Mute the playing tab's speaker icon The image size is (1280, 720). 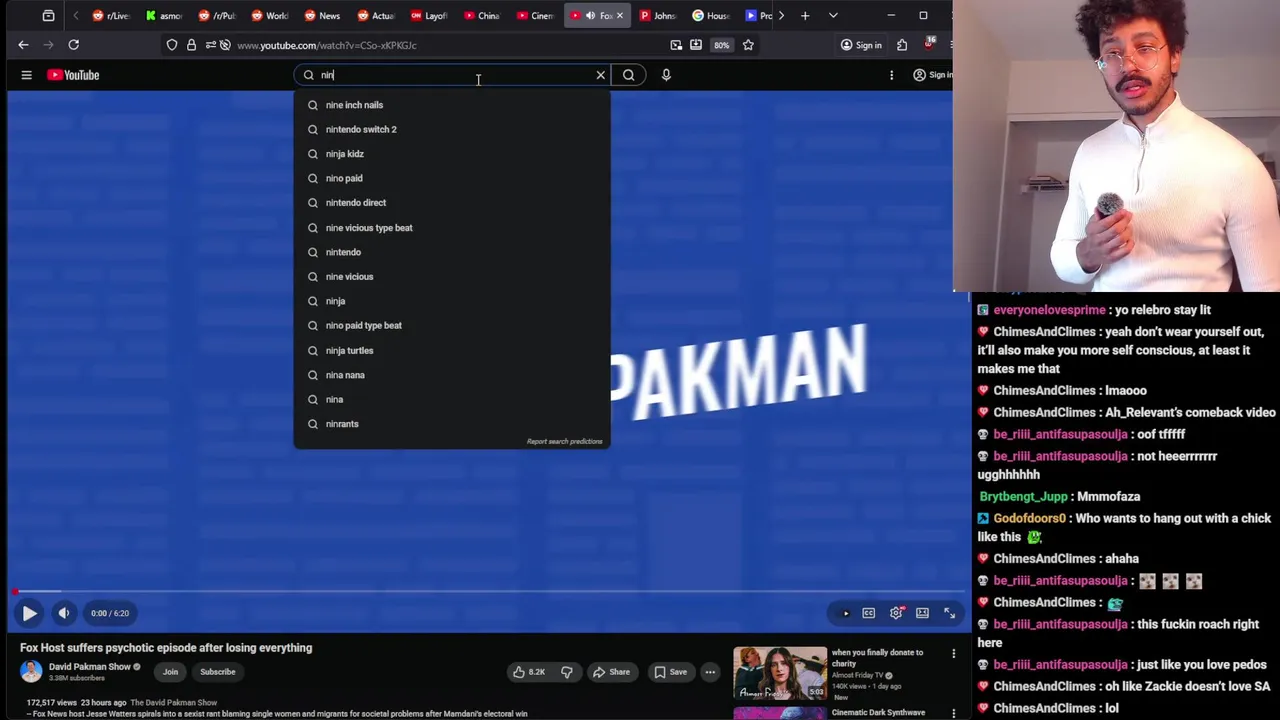(x=590, y=15)
